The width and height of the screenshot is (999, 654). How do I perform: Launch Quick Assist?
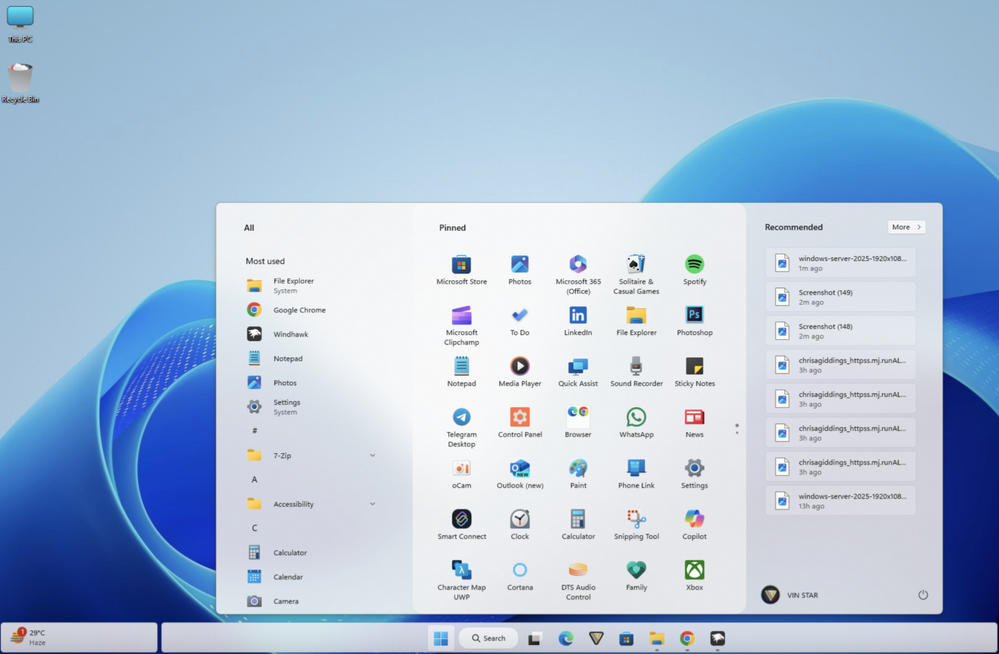[578, 372]
